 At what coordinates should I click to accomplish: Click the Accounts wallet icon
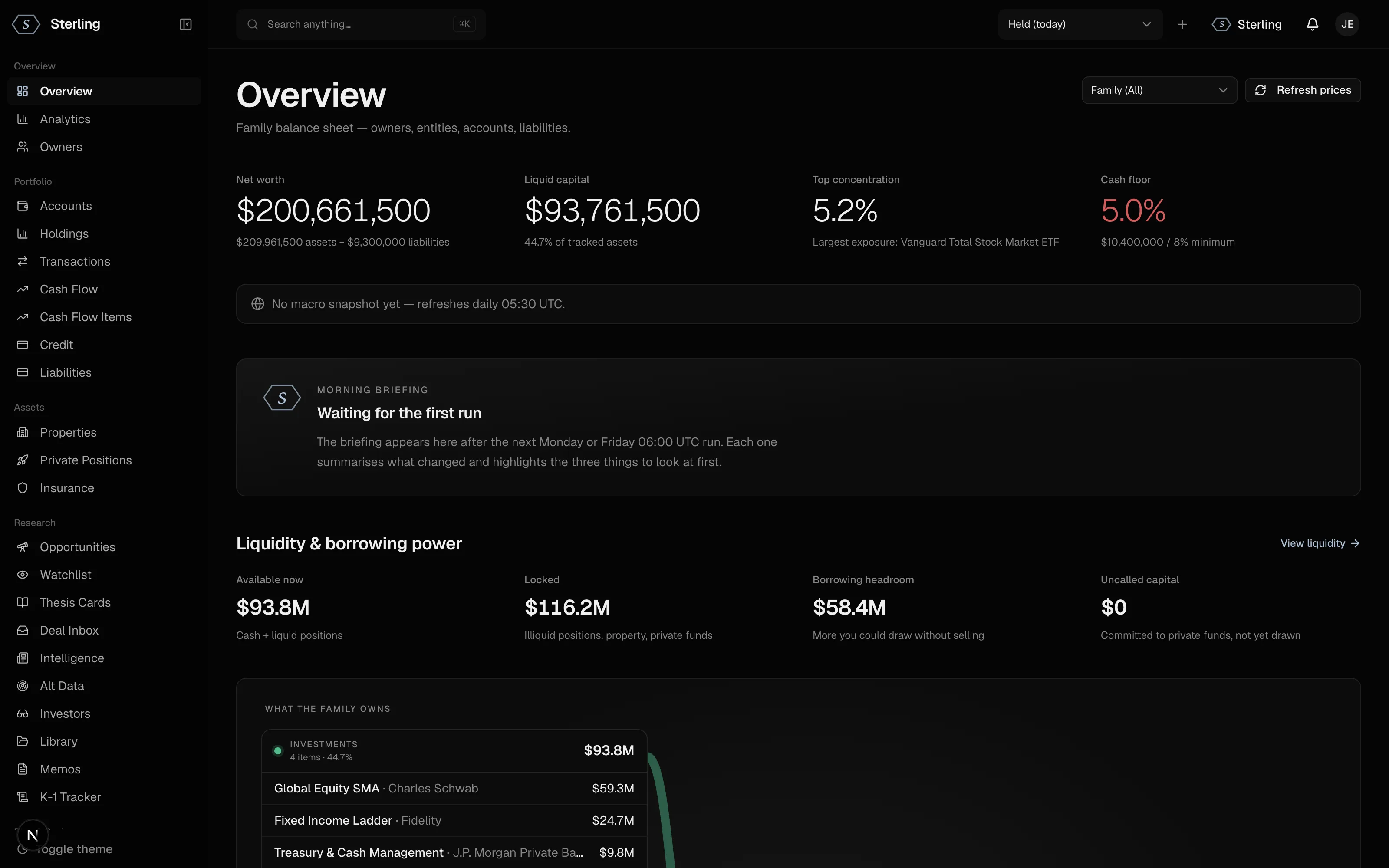click(x=23, y=206)
